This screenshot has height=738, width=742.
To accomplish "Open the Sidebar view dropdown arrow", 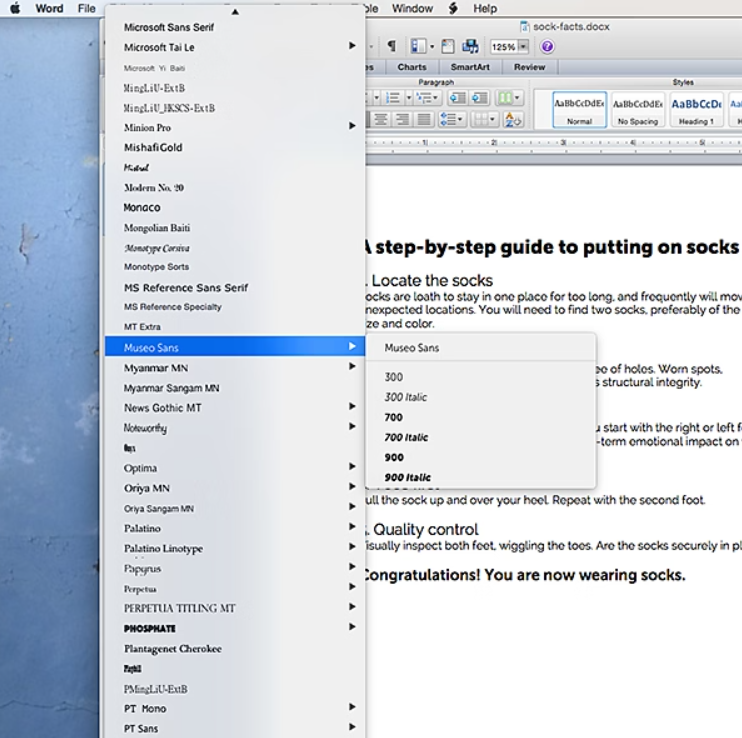I will (432, 46).
